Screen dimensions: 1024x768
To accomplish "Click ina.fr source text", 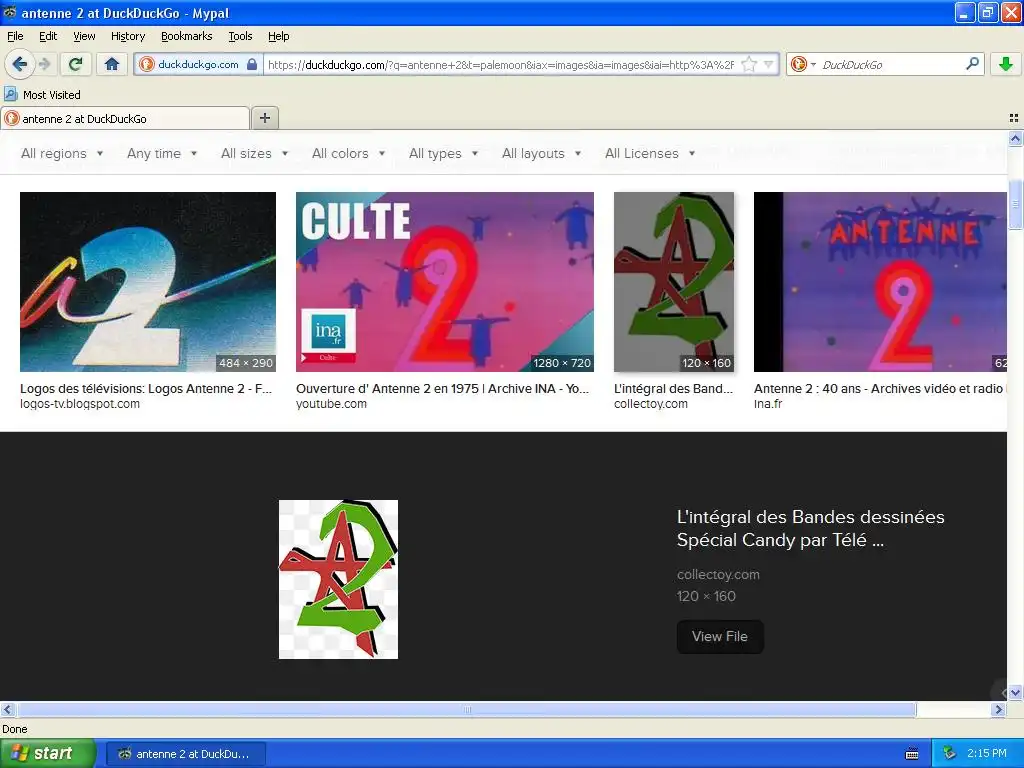I will (x=767, y=404).
